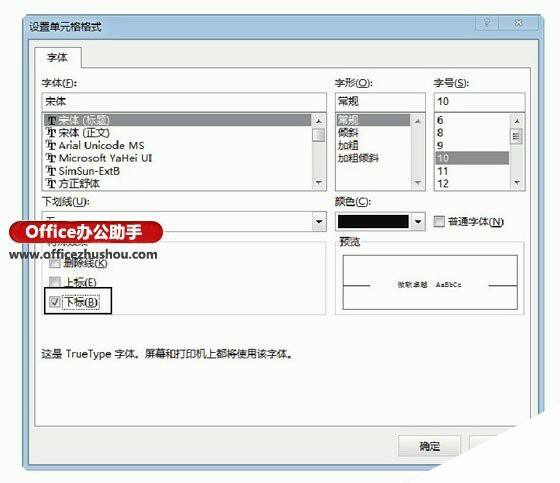This screenshot has height=483, width=560.
Task: Select font size 10 in list
Action: coord(472,158)
